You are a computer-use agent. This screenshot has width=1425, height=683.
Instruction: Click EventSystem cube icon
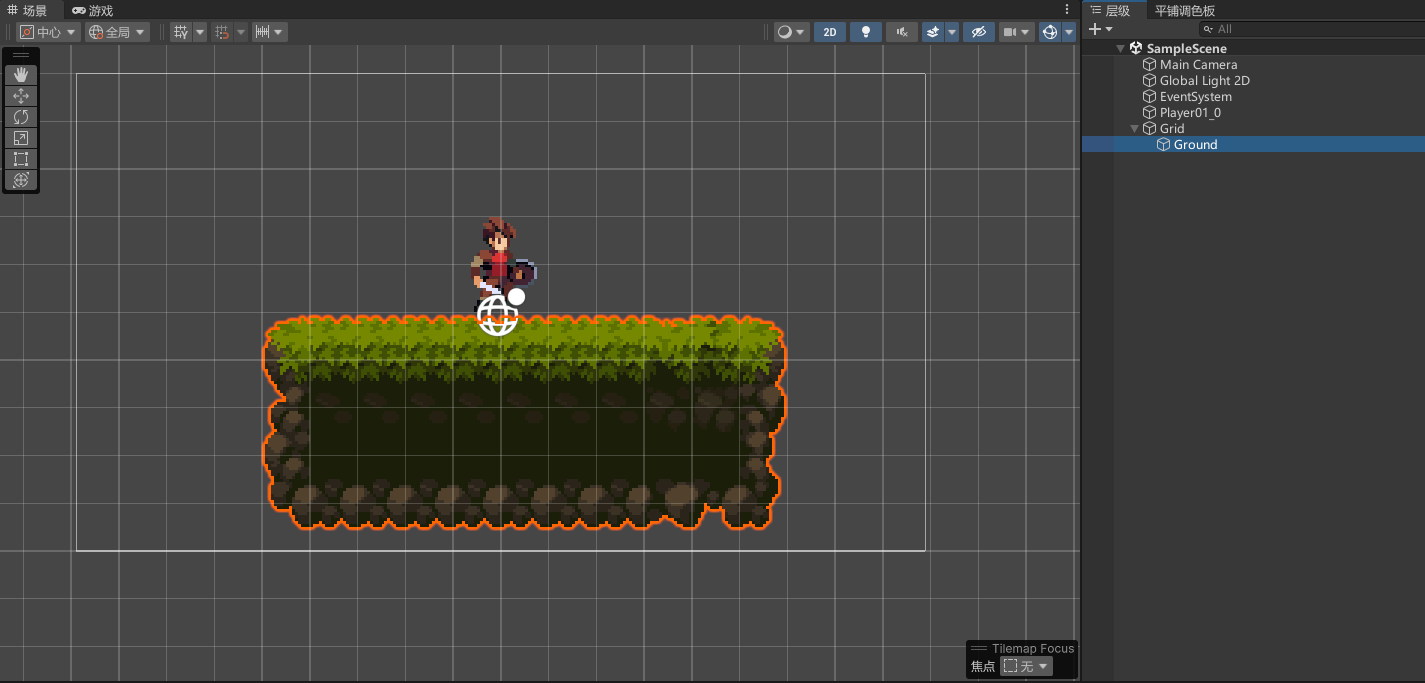coord(1149,96)
